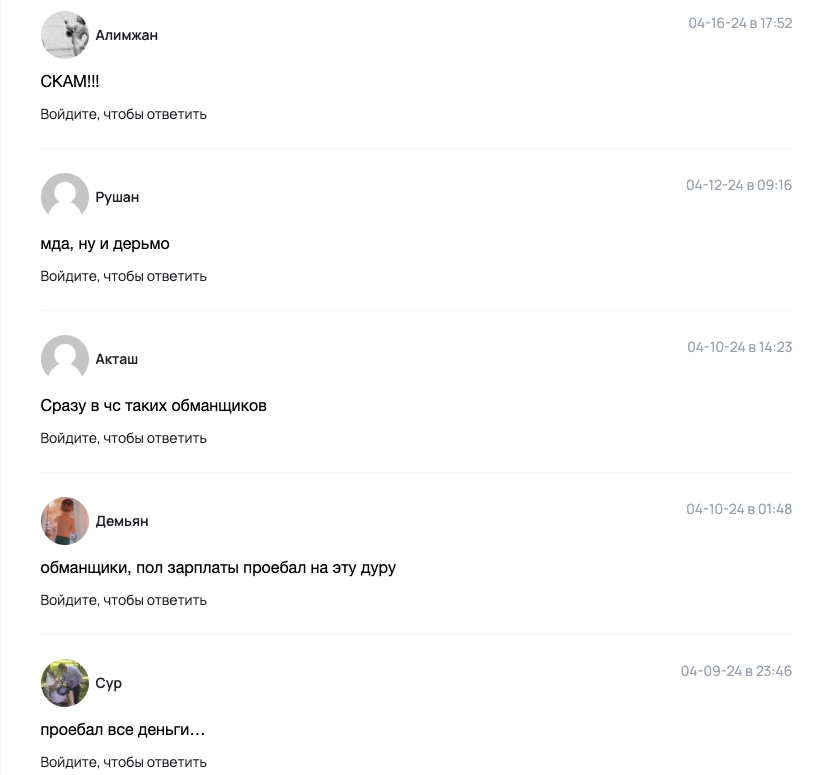Log in to reply to Рушан's comment
The image size is (829, 775).
[123, 276]
